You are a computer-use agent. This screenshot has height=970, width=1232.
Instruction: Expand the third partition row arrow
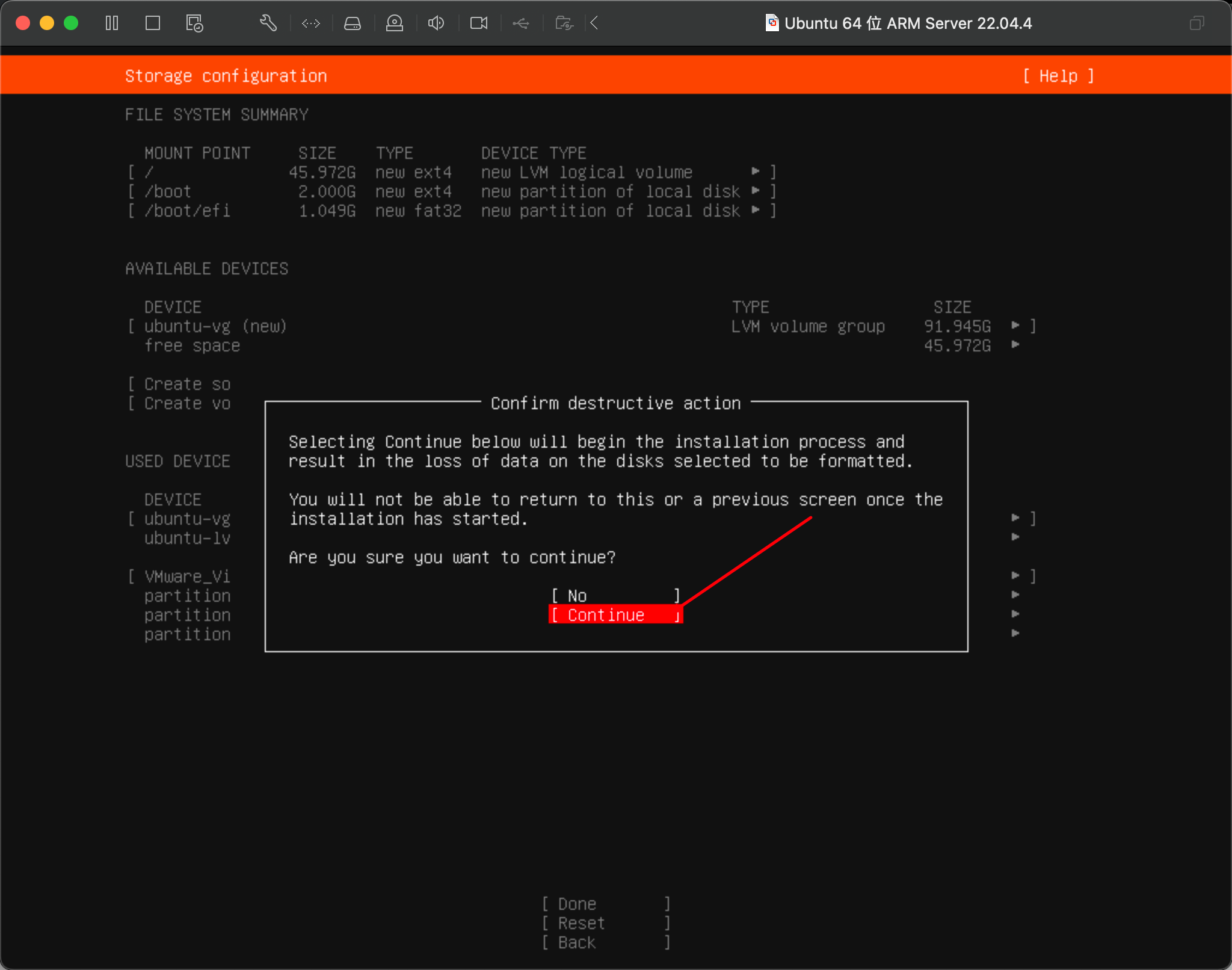1015,634
